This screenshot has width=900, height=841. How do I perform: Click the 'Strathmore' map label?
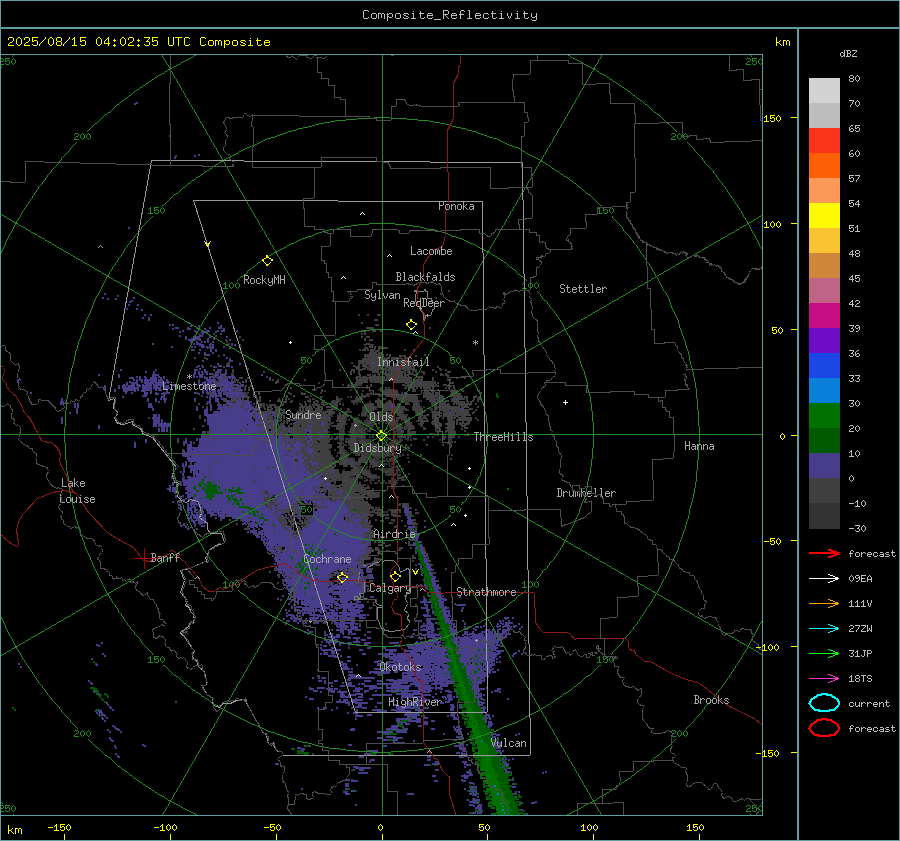pyautogui.click(x=486, y=592)
